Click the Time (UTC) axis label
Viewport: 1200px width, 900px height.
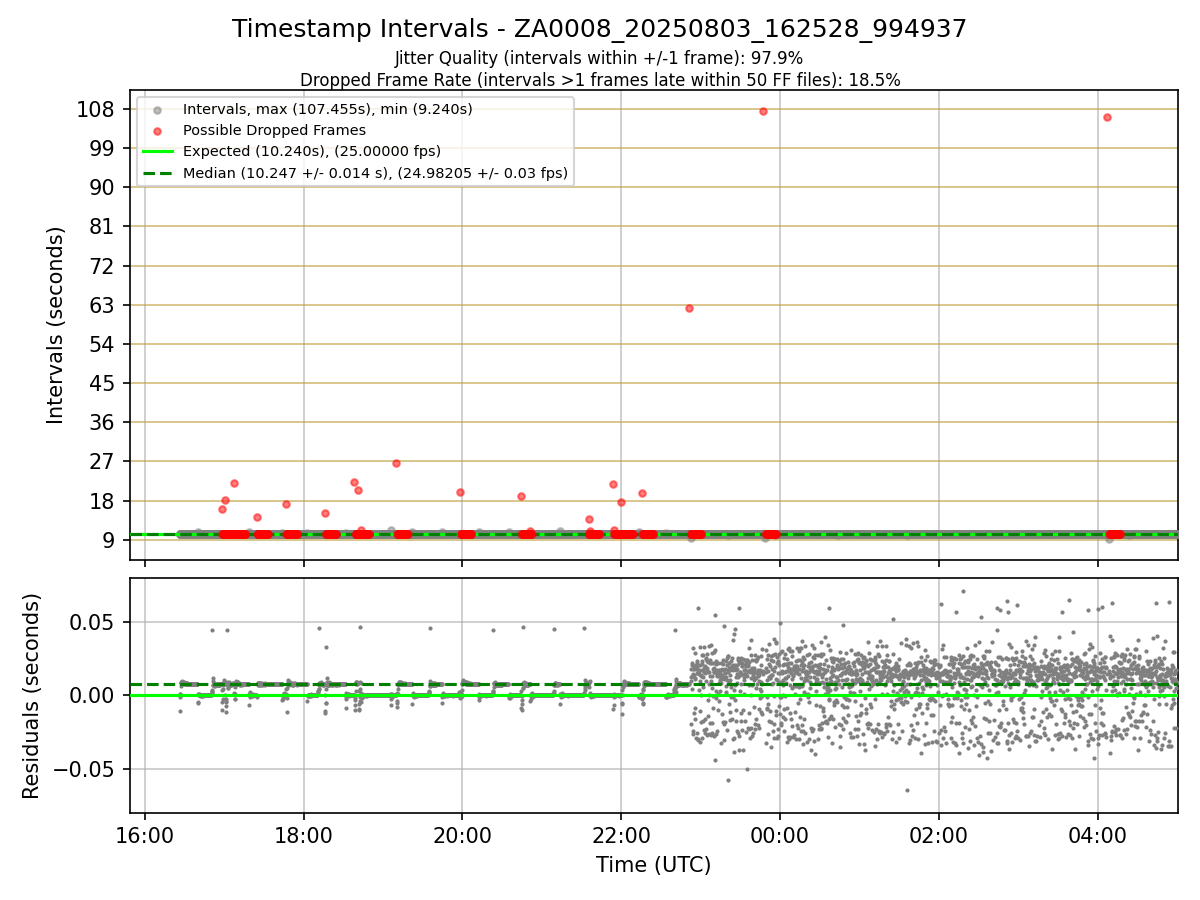click(653, 865)
